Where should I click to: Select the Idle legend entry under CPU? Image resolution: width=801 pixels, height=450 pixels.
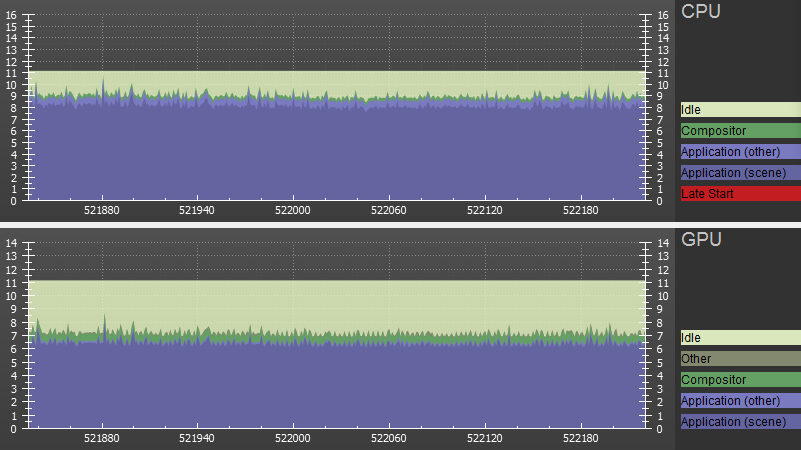pos(740,110)
